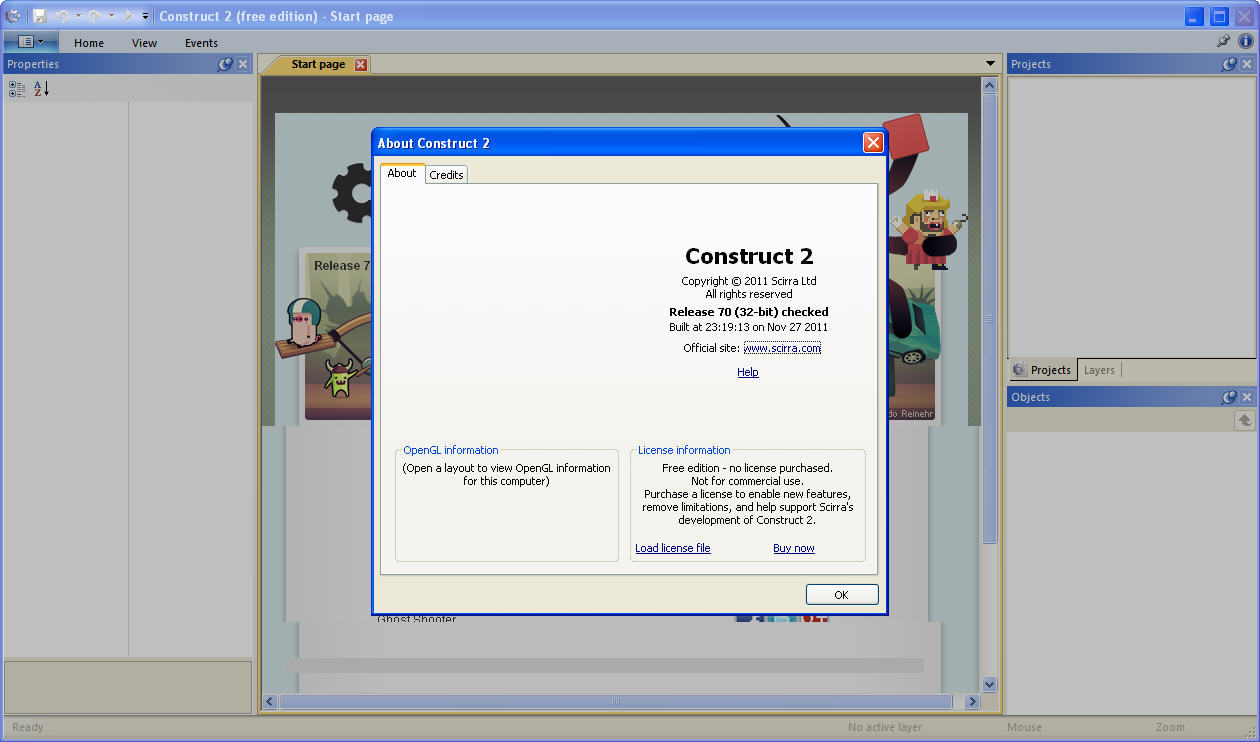Click the horizontal scrollbar thumb on Start page
Image resolution: width=1260 pixels, height=742 pixels.
(615, 702)
